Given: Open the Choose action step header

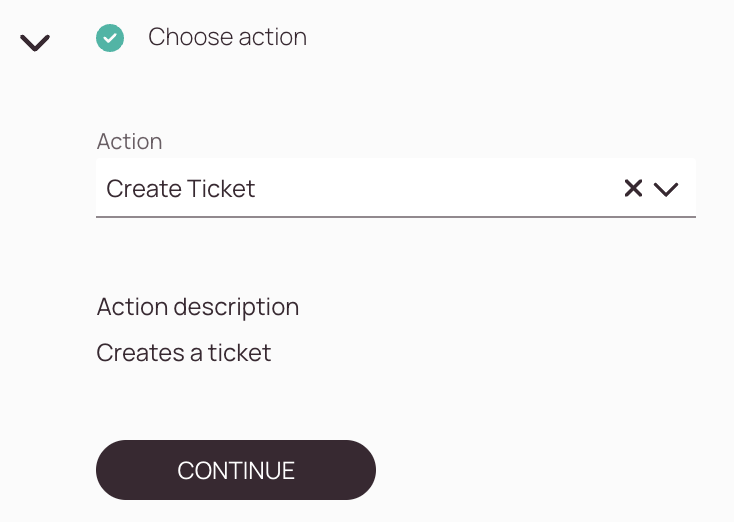Looking at the screenshot, I should pos(228,37).
